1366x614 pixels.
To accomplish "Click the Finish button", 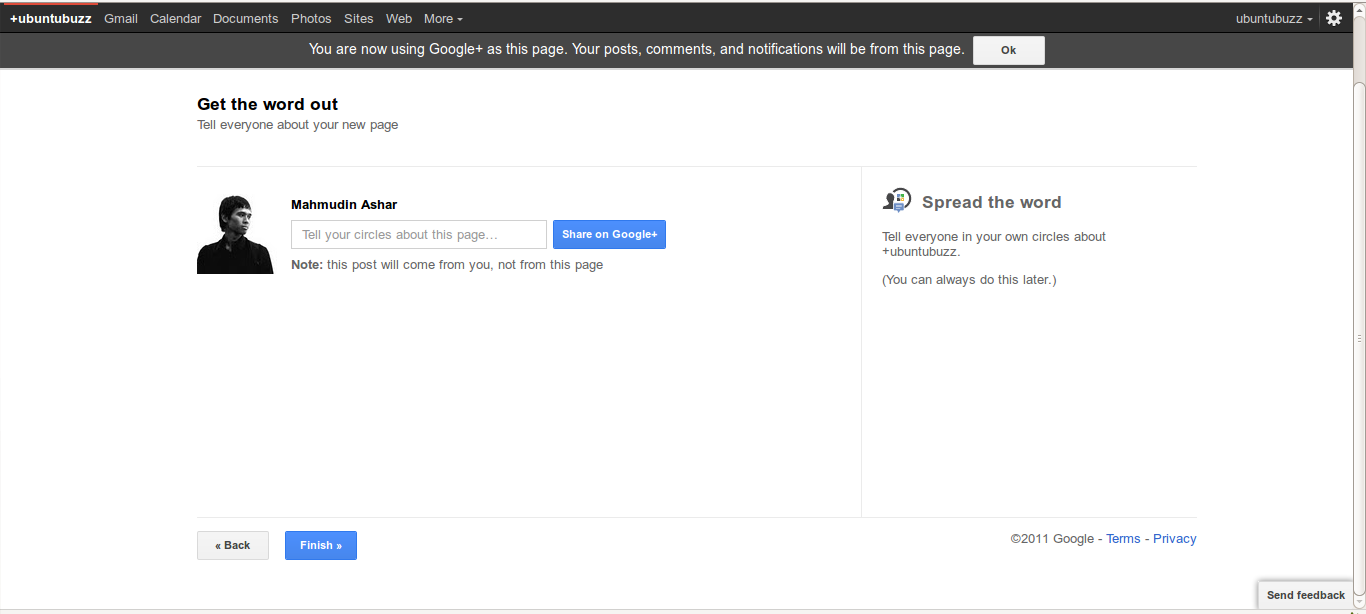I will [321, 545].
